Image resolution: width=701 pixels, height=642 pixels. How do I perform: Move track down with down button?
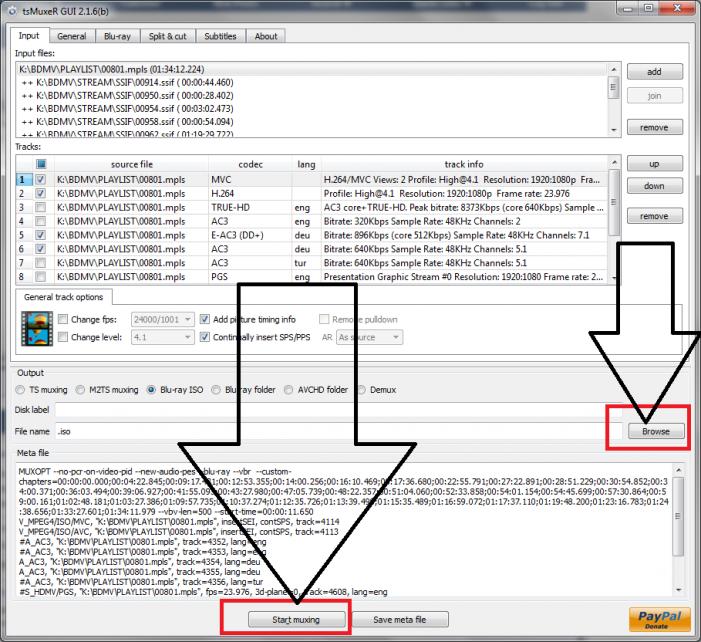coord(655,186)
